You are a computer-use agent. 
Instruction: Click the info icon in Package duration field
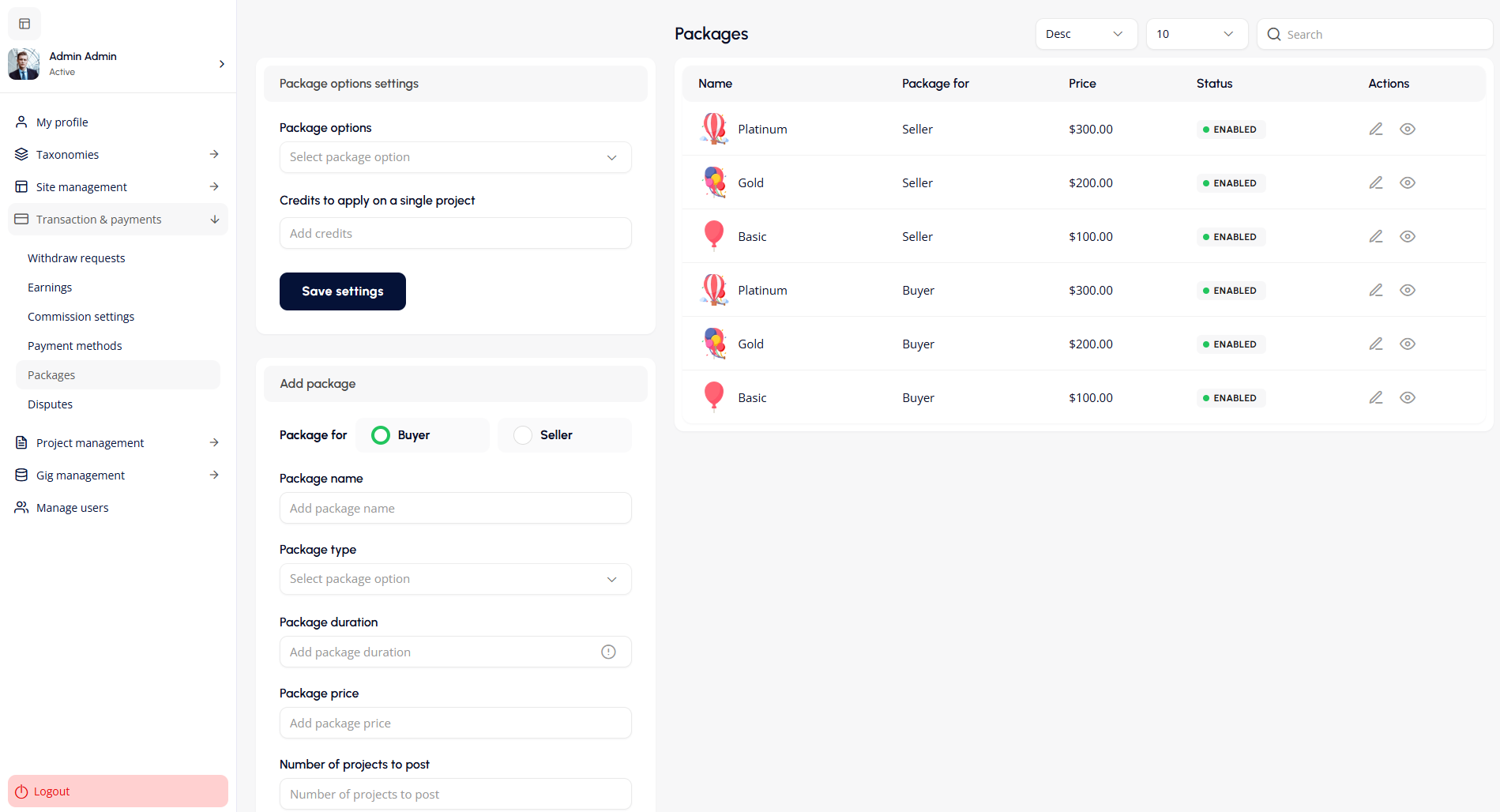coord(608,652)
